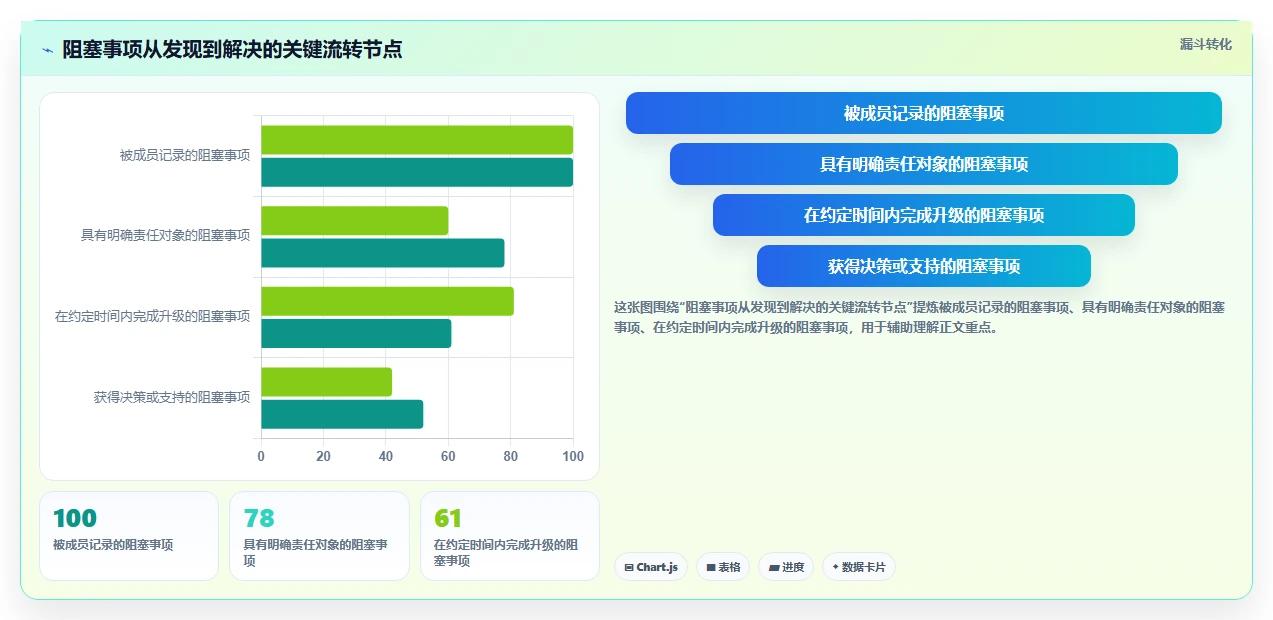Click teal bar for 获得决策或支持的阻塞事项
1273x620 pixels.
[x=342, y=414]
